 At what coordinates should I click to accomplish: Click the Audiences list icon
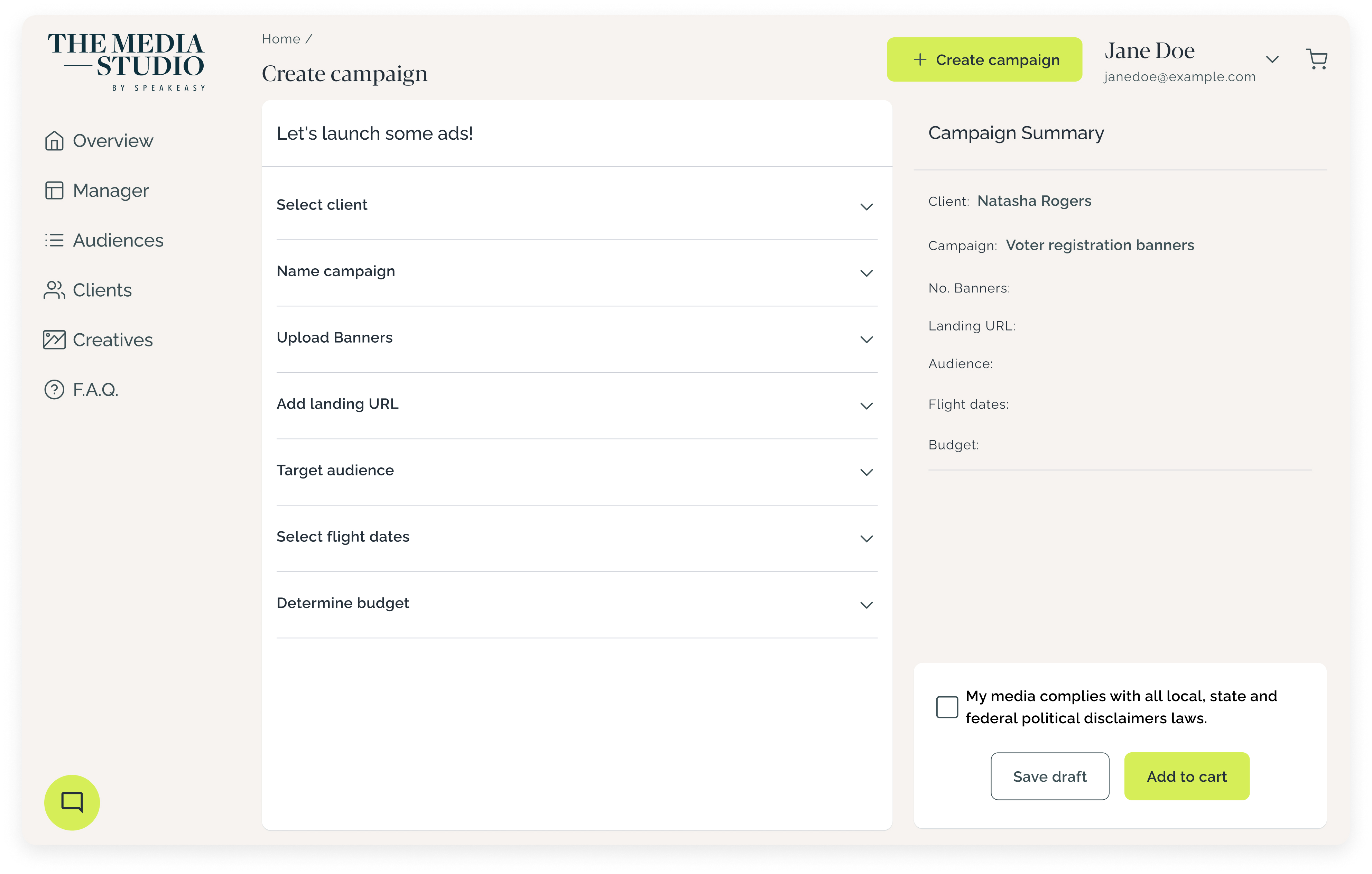pos(54,240)
